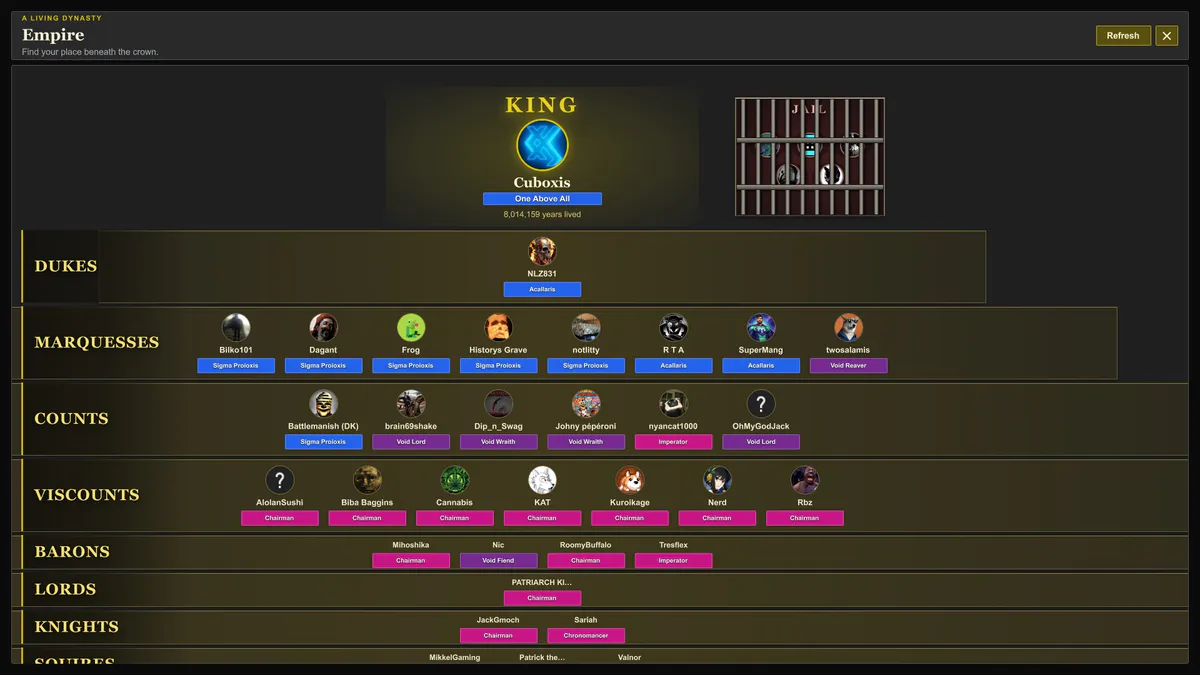Click the name RoomyBuffalo
The height and width of the screenshot is (675, 1200).
pyautogui.click(x=586, y=545)
